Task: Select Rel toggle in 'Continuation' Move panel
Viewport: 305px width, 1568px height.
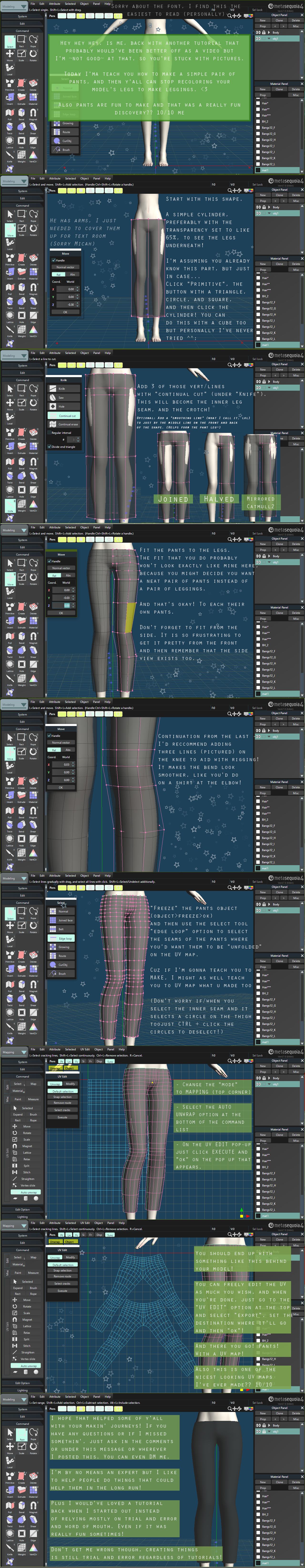Action: click(55, 749)
